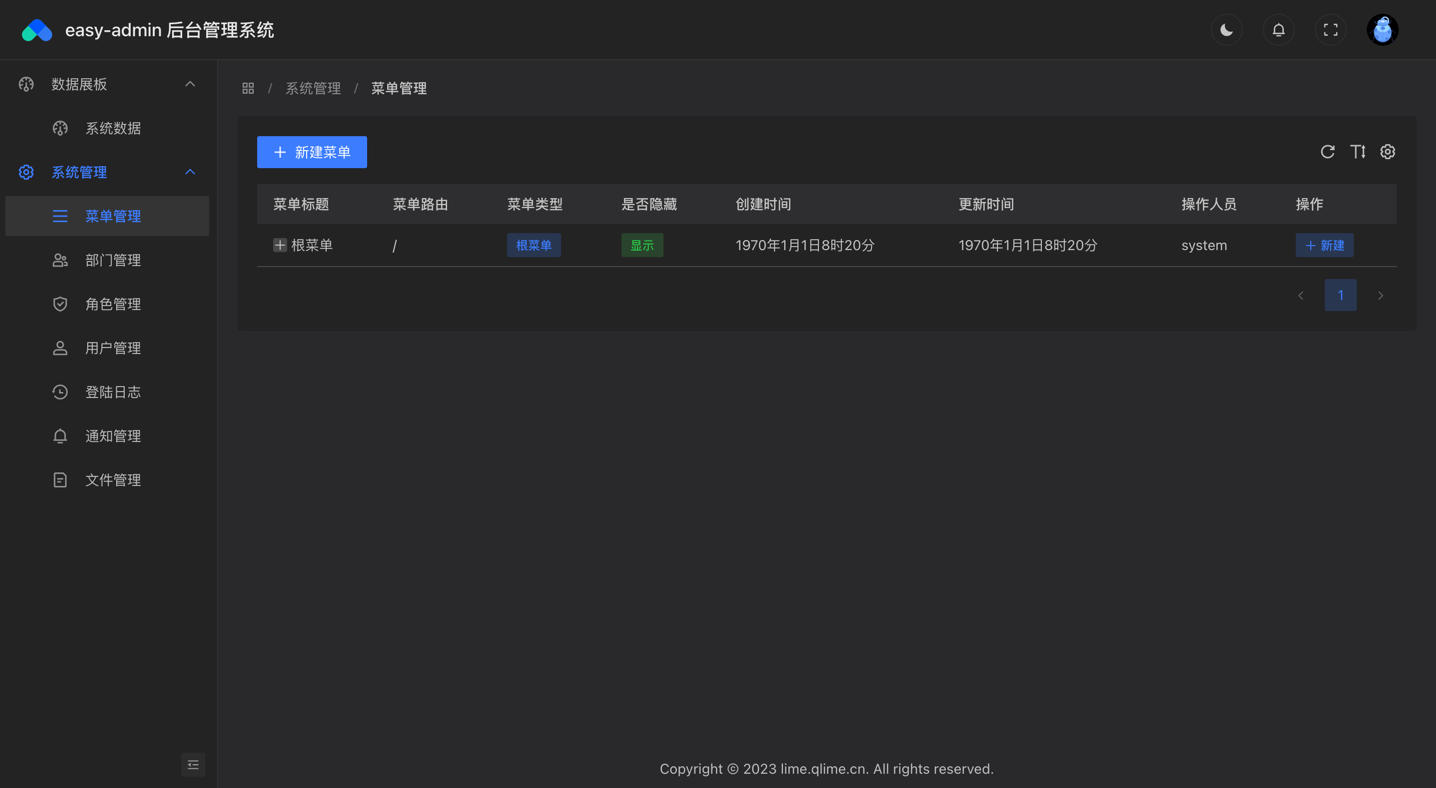Screen dimensions: 1436x788
Task: Enter fullscreen mode via header icon
Action: pyautogui.click(x=1330, y=30)
